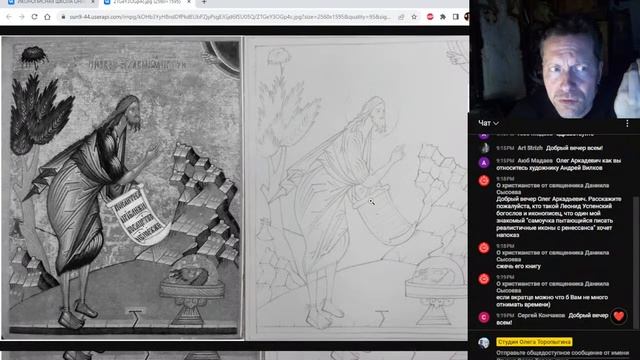This screenshot has height=360, width=640.
Task: Click red avatar beside Леонид Успенский message
Action: 484,180
